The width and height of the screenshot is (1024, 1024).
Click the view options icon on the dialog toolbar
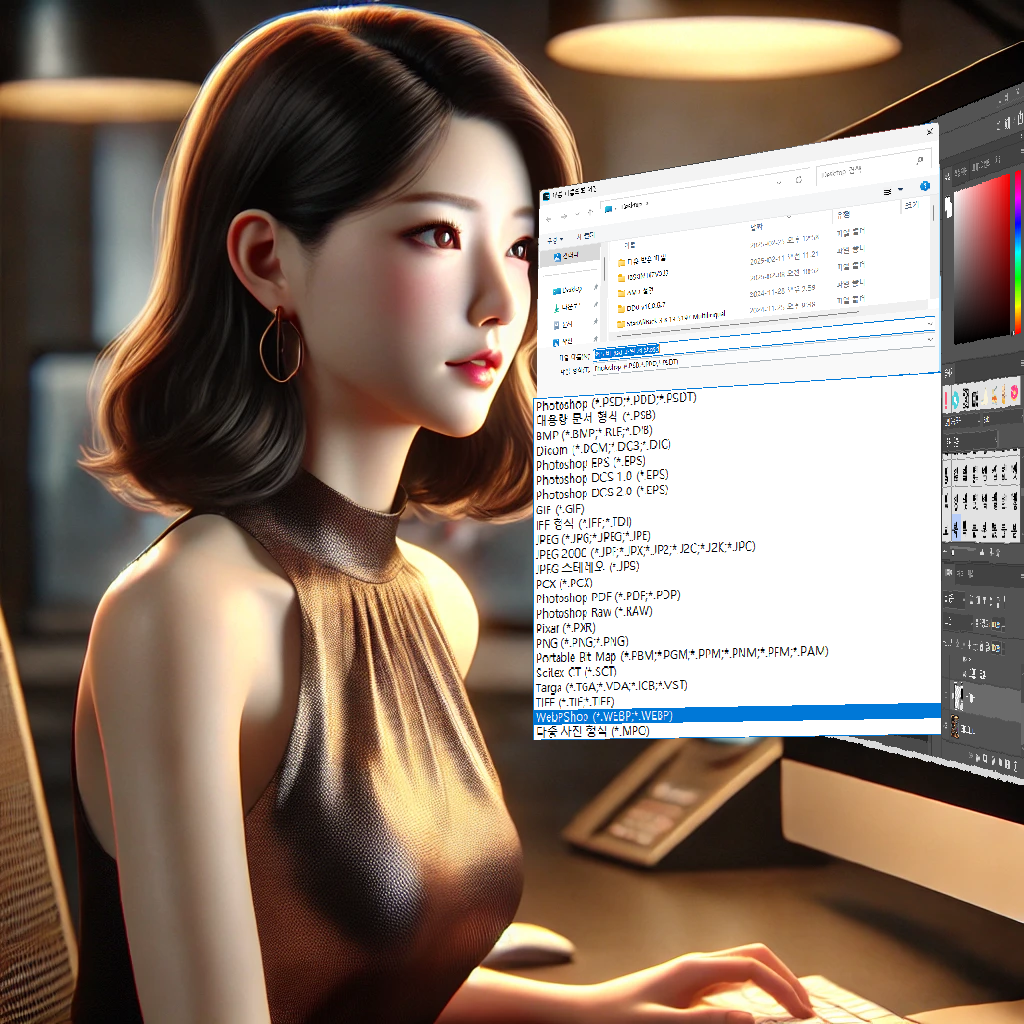[x=888, y=190]
